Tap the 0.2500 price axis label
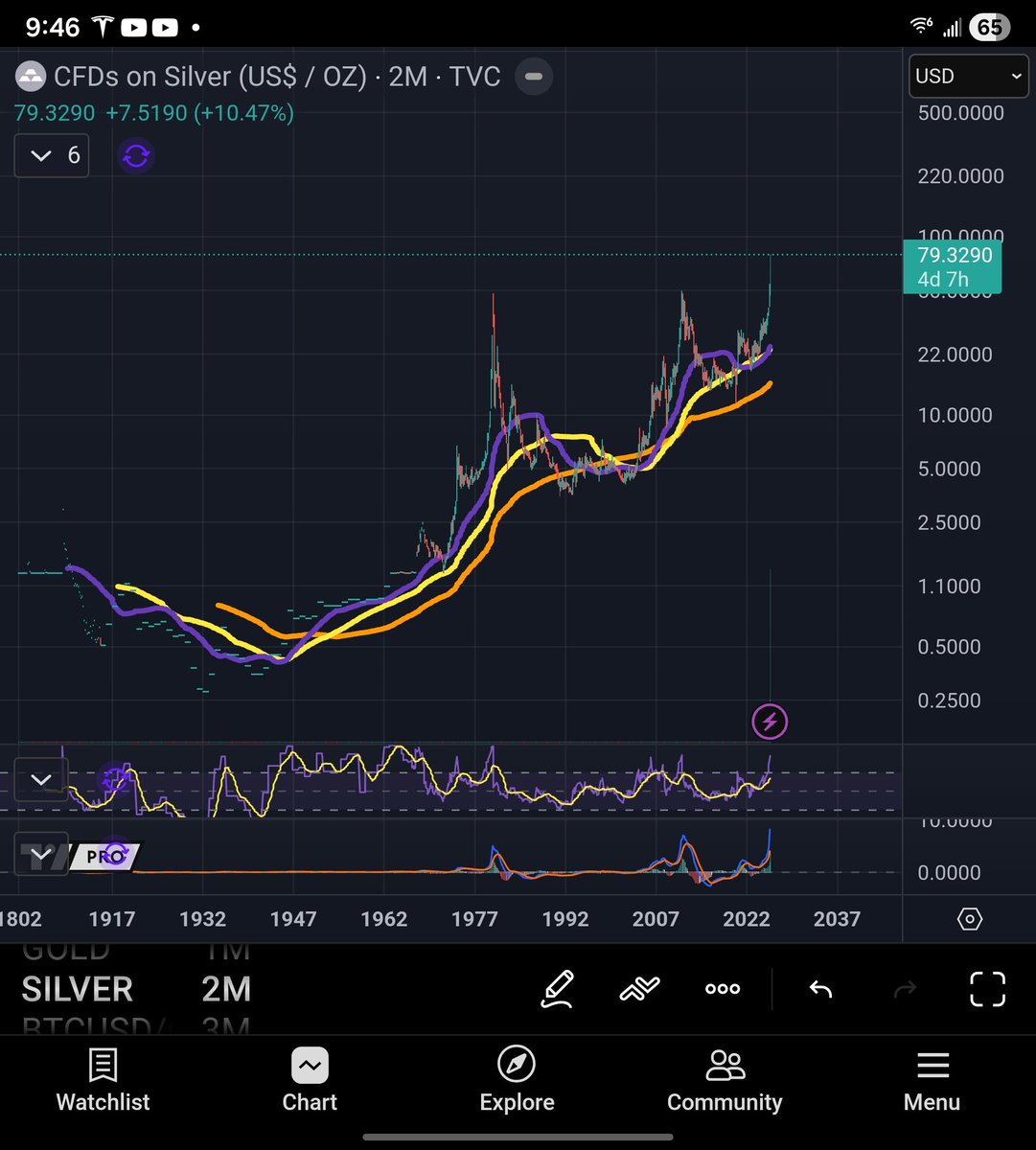Screen dimensions: 1036x1150 (949, 701)
